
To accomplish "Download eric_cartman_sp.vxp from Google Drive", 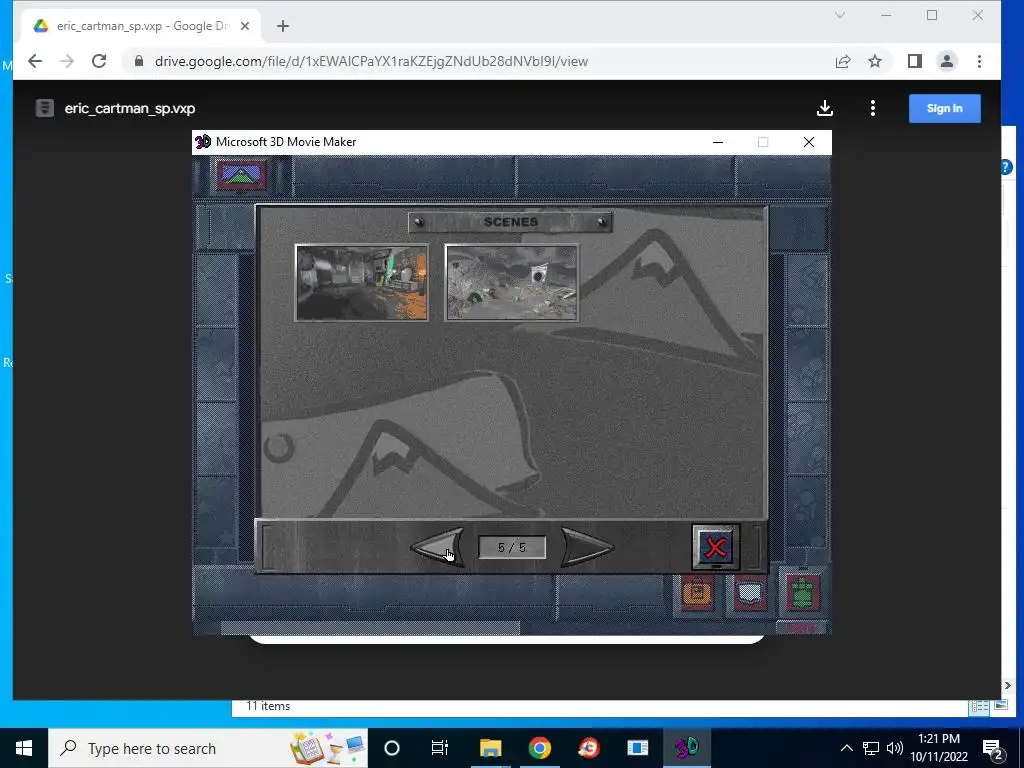I will point(825,108).
